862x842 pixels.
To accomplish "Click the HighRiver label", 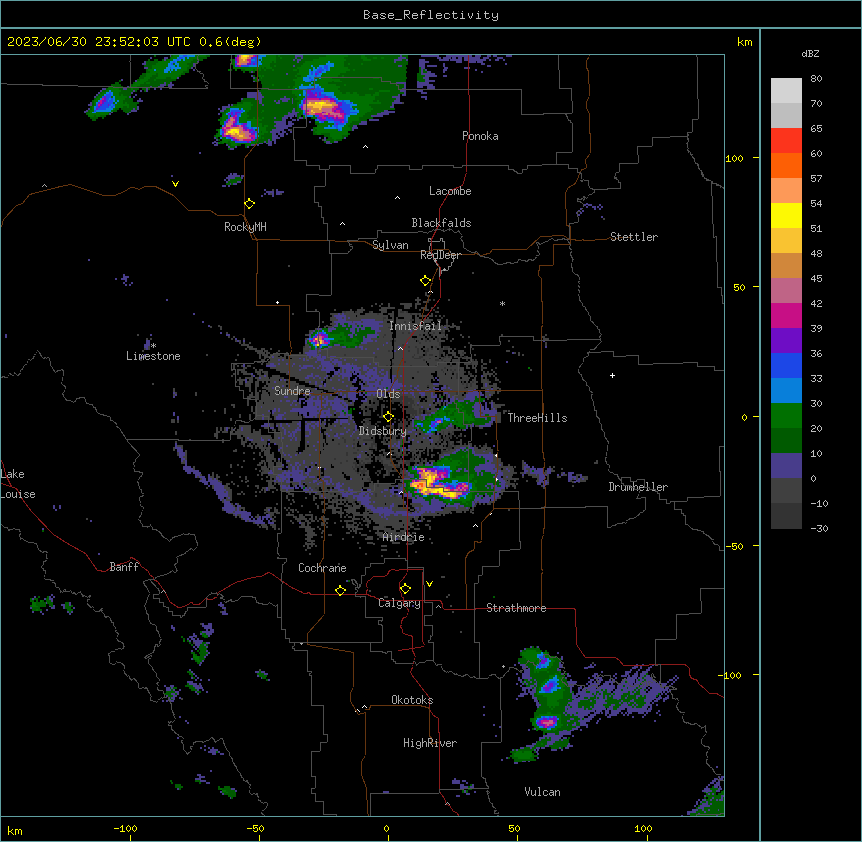I will tap(430, 743).
